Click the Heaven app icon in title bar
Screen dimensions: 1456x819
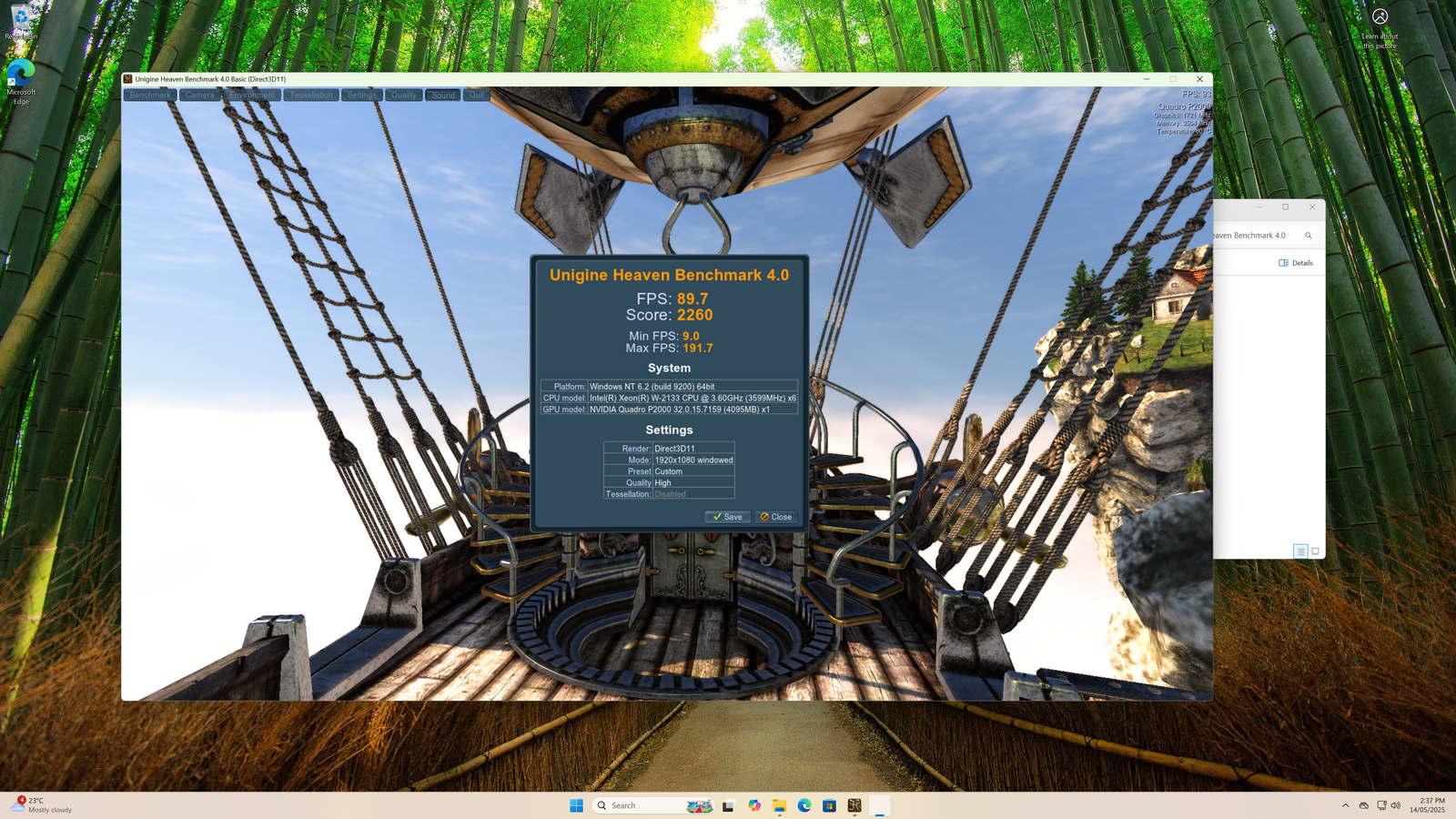click(x=128, y=79)
